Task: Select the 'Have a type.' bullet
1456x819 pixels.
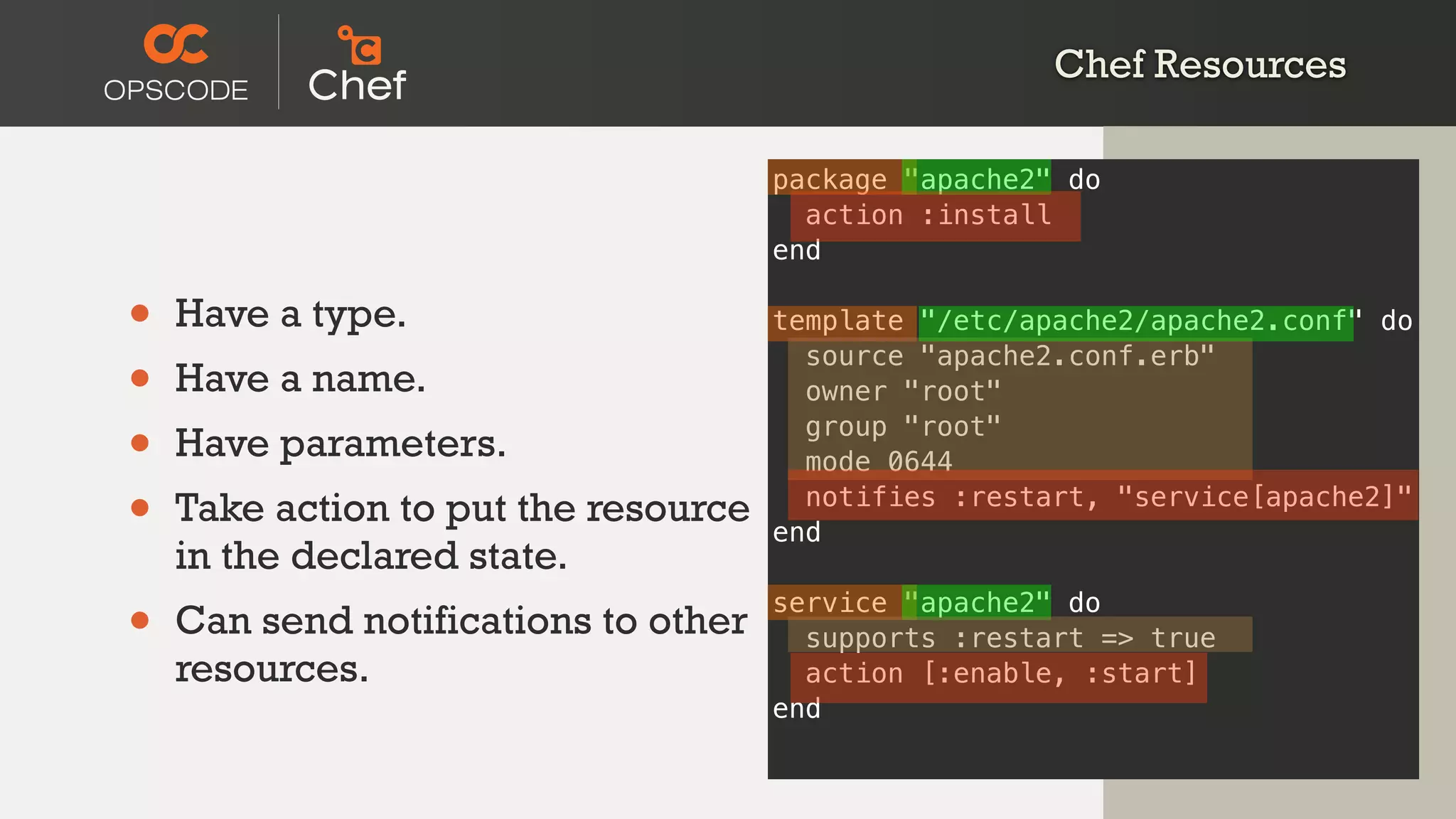Action: (x=291, y=314)
